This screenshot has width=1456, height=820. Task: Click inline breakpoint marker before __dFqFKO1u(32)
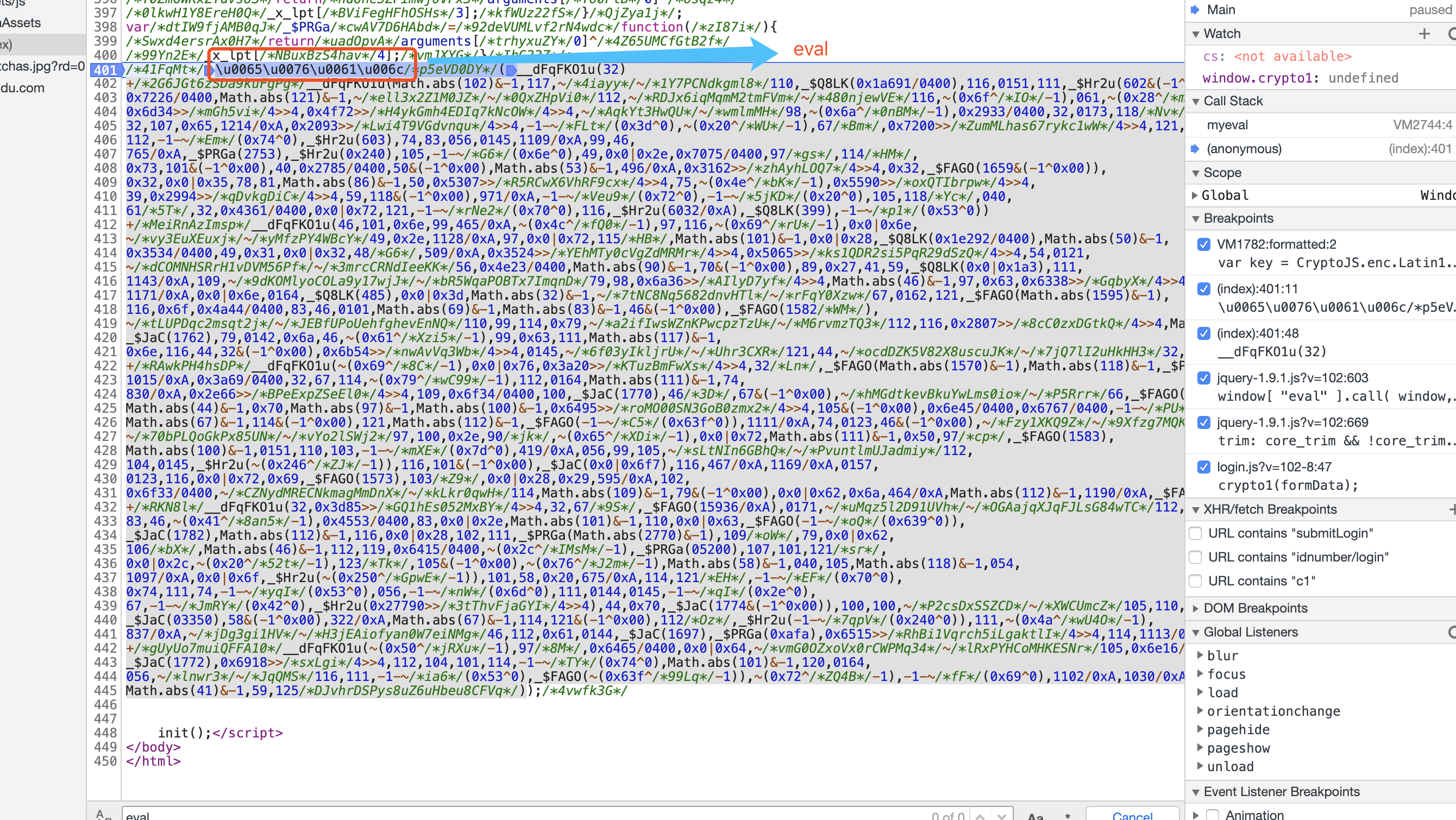pyautogui.click(x=511, y=70)
